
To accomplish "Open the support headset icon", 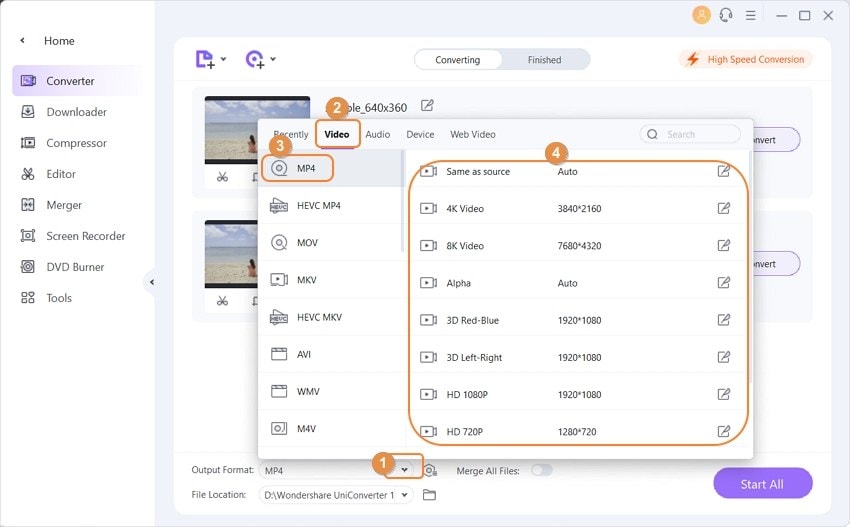I will coord(726,15).
